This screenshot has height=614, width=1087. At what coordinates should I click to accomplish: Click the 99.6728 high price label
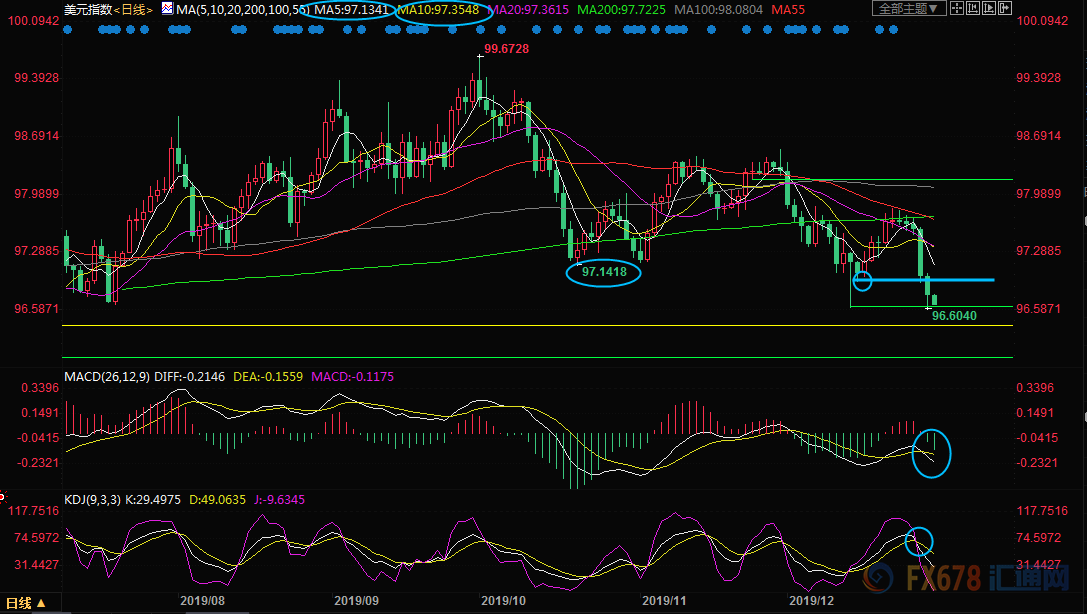506,49
